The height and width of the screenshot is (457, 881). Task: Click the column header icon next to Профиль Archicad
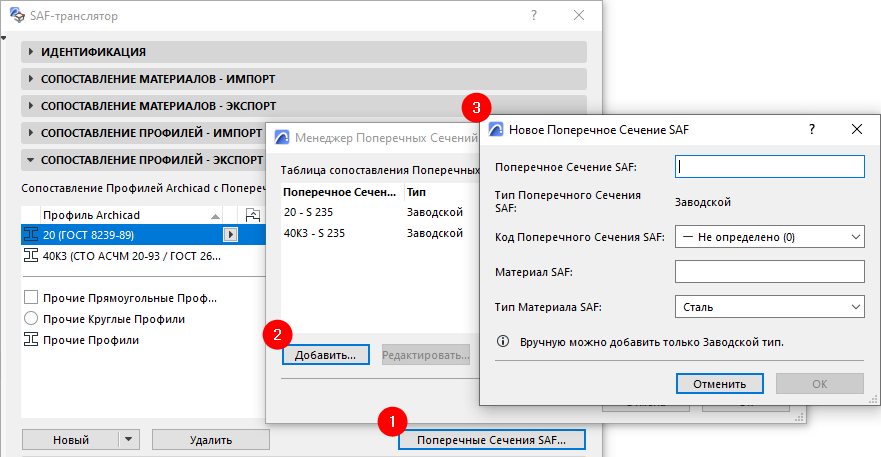(253, 215)
